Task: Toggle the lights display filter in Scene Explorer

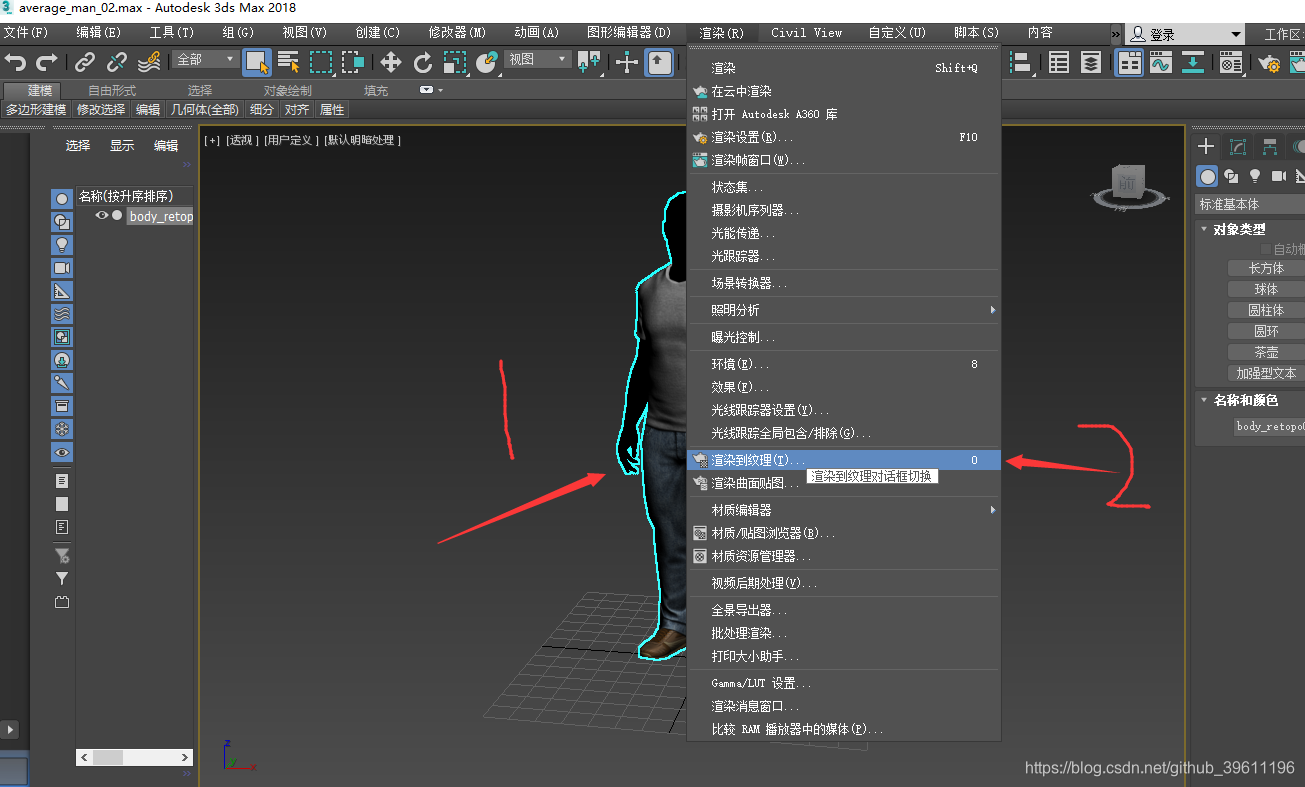Action: pos(62,245)
